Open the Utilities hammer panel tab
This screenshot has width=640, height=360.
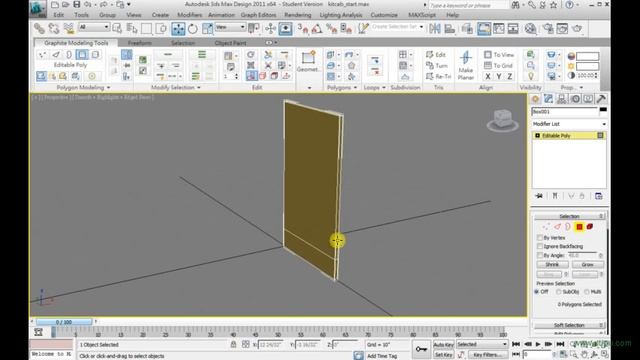tap(601, 99)
